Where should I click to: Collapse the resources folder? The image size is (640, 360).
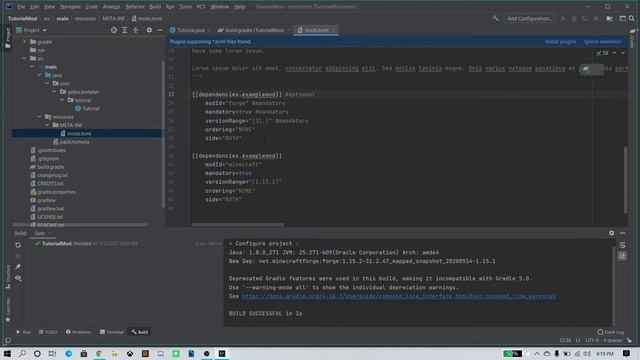tap(40, 117)
